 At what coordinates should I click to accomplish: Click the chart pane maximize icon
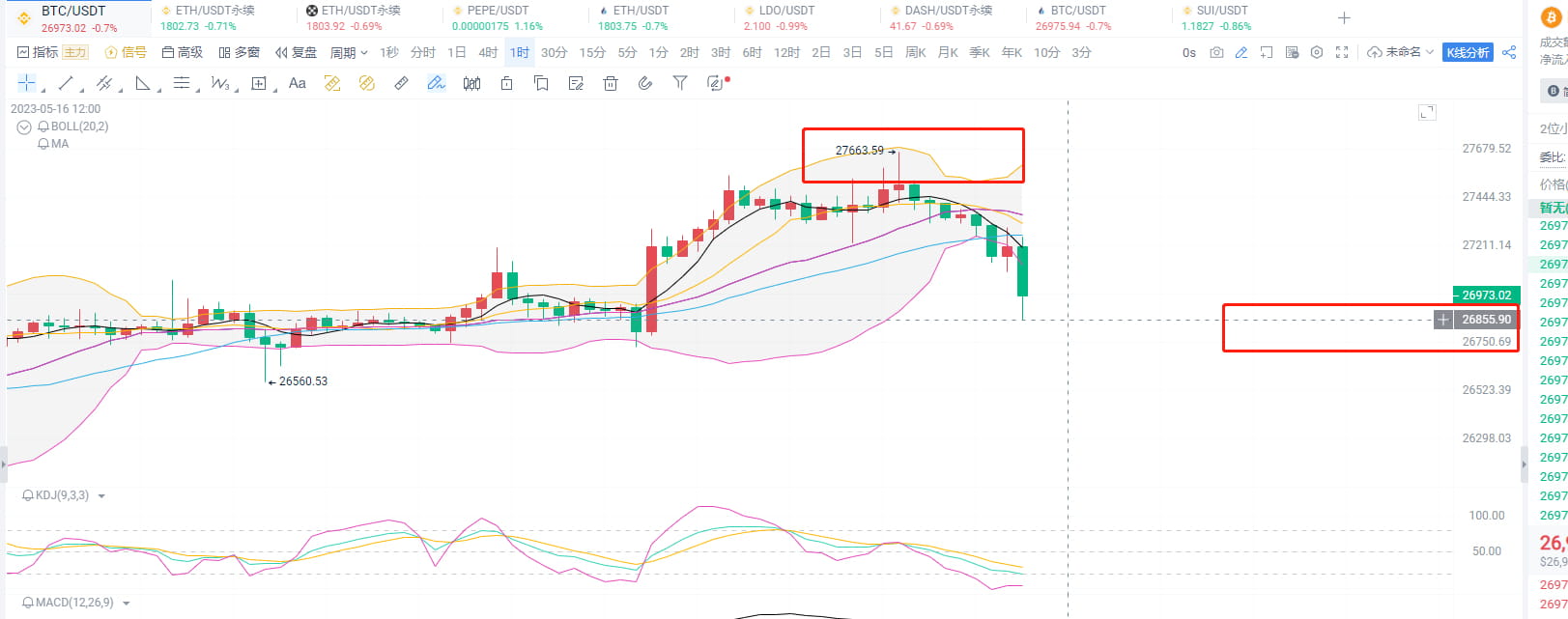[1427, 113]
